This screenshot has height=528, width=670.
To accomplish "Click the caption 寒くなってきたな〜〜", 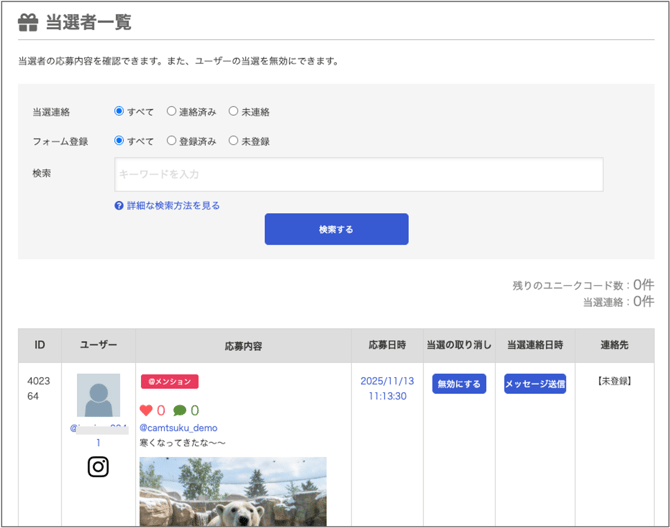I will coord(182,443).
